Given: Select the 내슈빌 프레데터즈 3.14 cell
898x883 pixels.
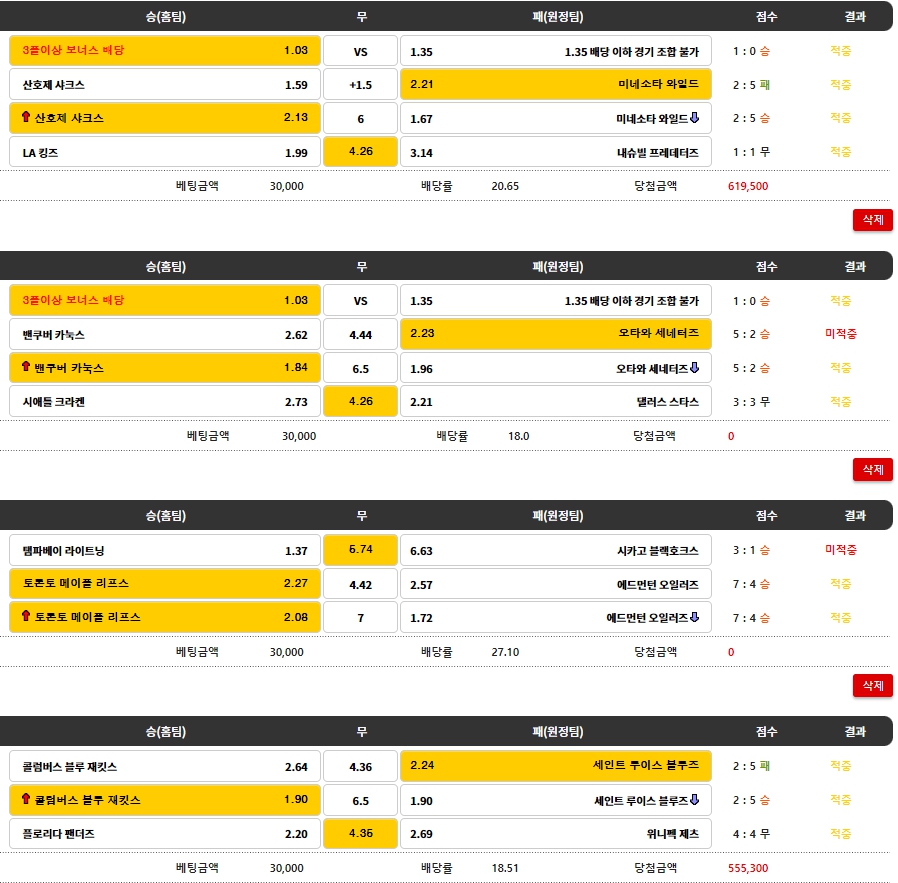Looking at the screenshot, I should coord(556,152).
